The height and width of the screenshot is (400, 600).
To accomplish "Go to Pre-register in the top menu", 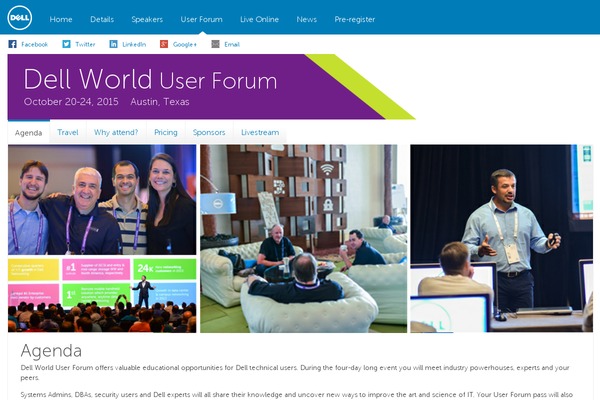I will [355, 19].
